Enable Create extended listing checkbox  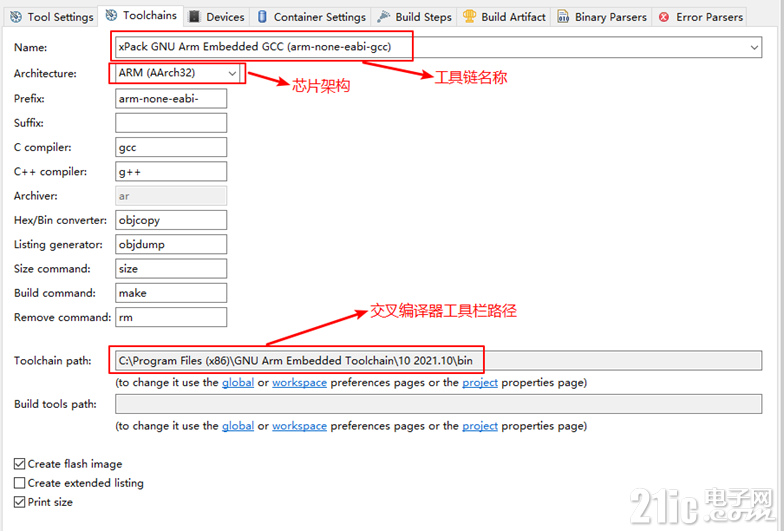pos(20,483)
